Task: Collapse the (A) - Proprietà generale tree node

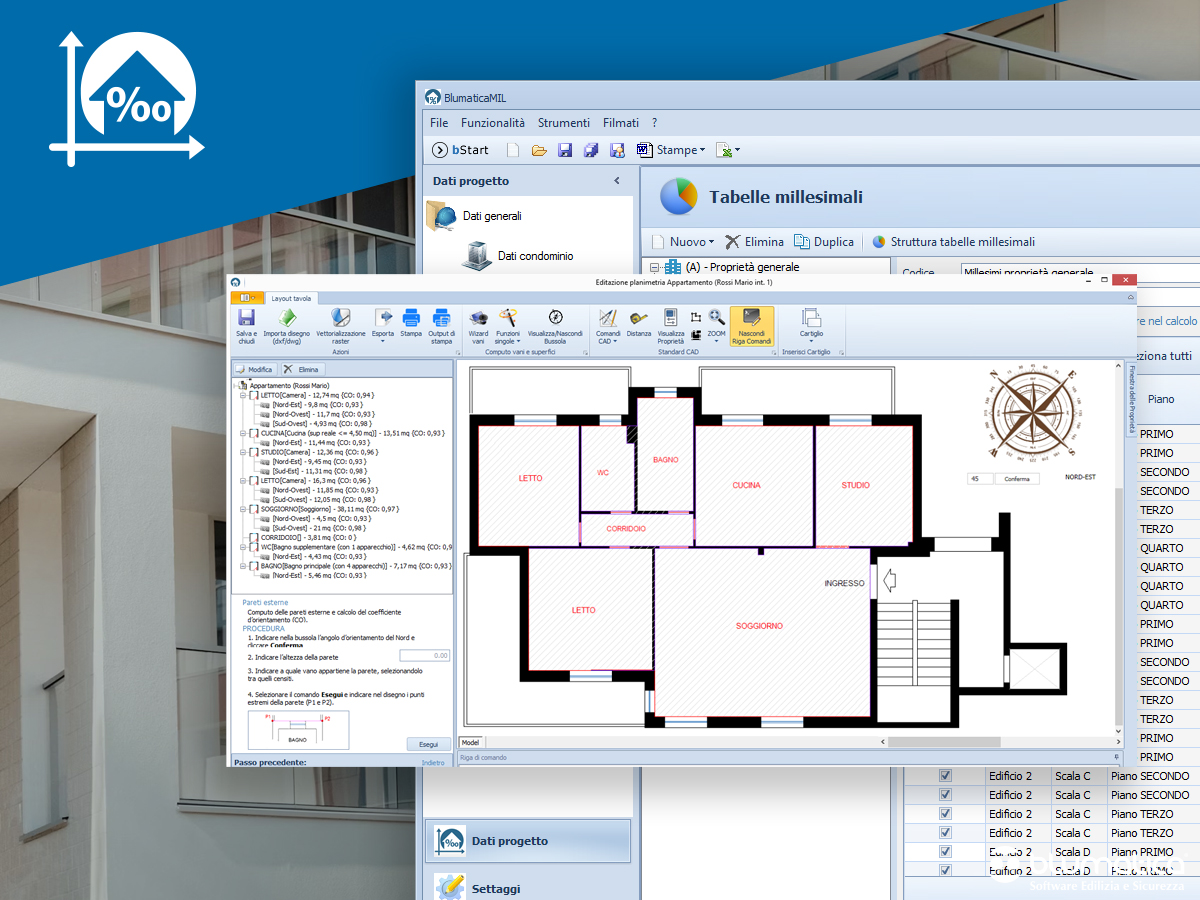Action: click(655, 268)
